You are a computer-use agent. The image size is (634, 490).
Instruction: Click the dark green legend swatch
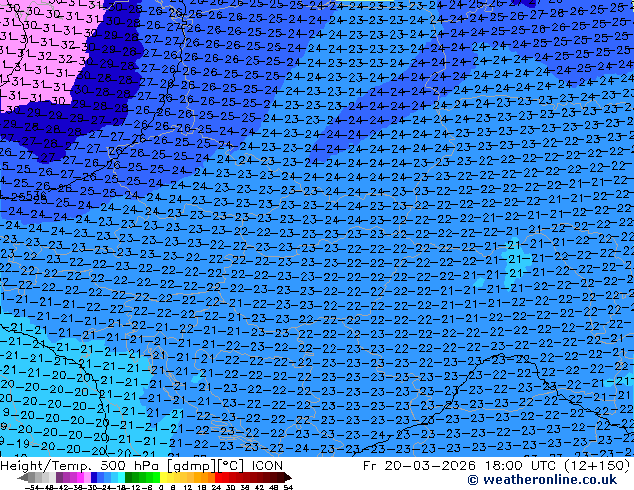coord(129,478)
